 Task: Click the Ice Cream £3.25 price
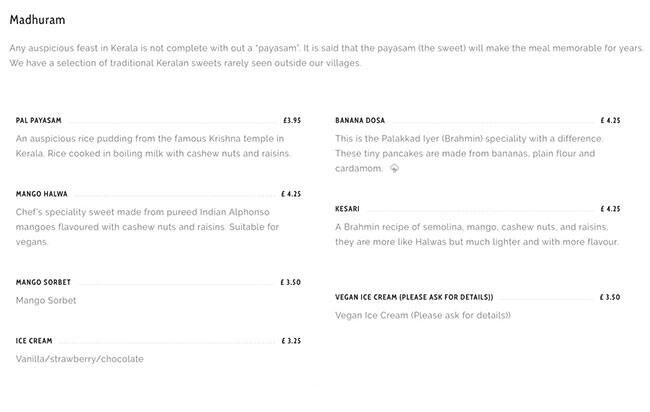point(291,341)
